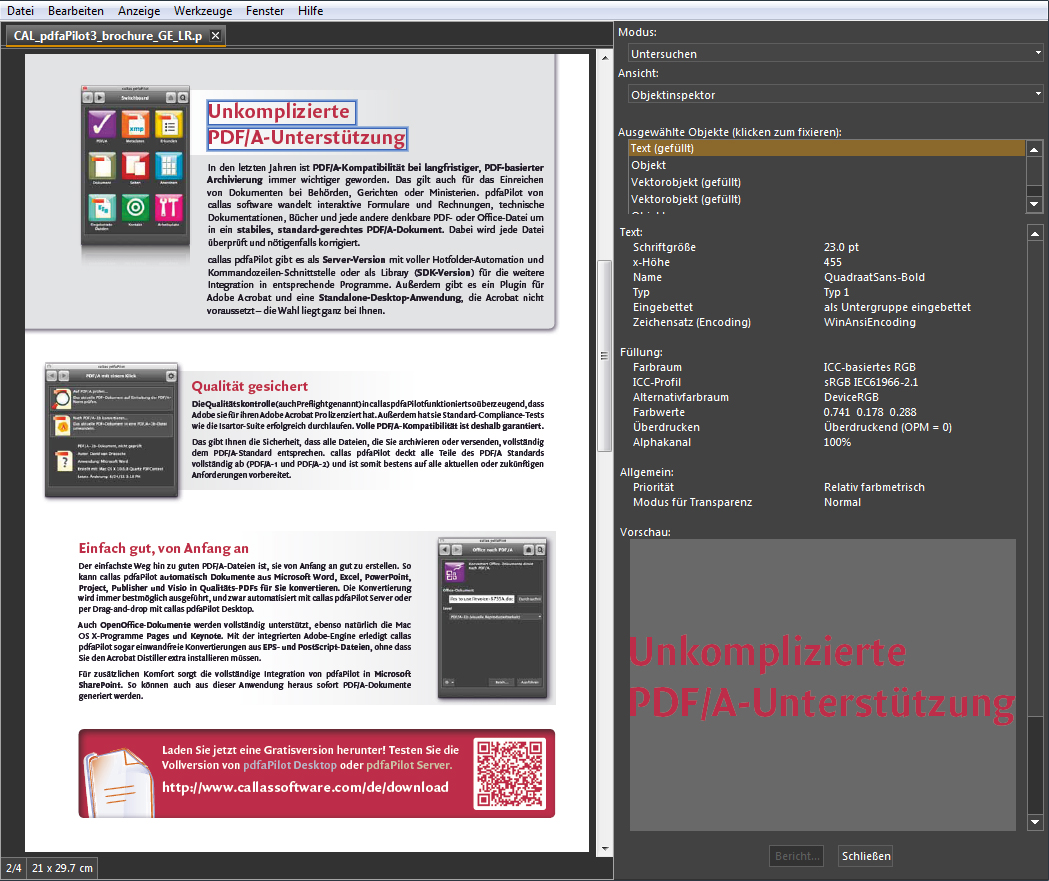Select the 'Text (gefüllt)' object row
The width and height of the screenshot is (1049, 881).
(826, 148)
